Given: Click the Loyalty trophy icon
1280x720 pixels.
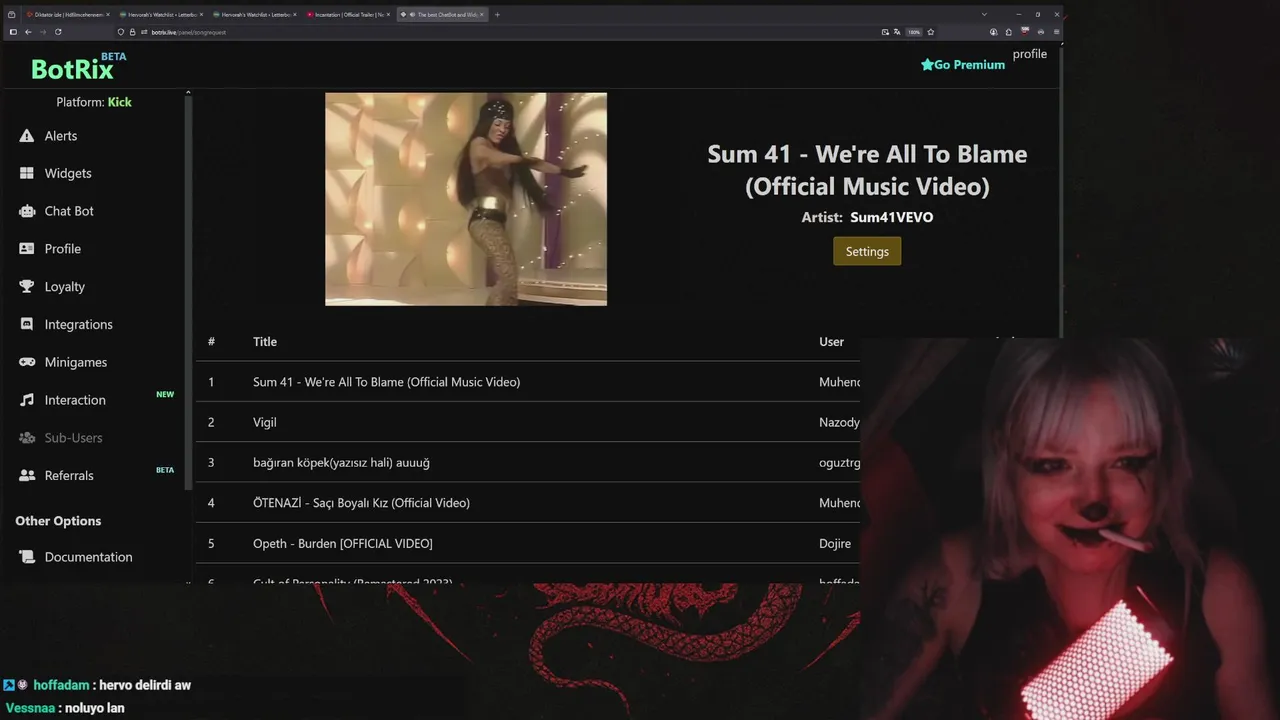Looking at the screenshot, I should (x=27, y=286).
